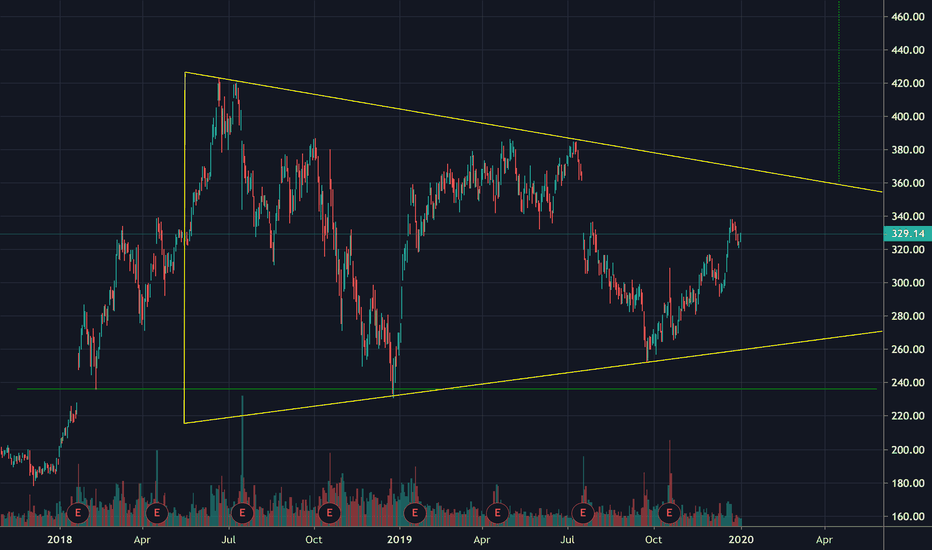Click the earnings E marker right after 2018

pyautogui.click(x=78, y=513)
